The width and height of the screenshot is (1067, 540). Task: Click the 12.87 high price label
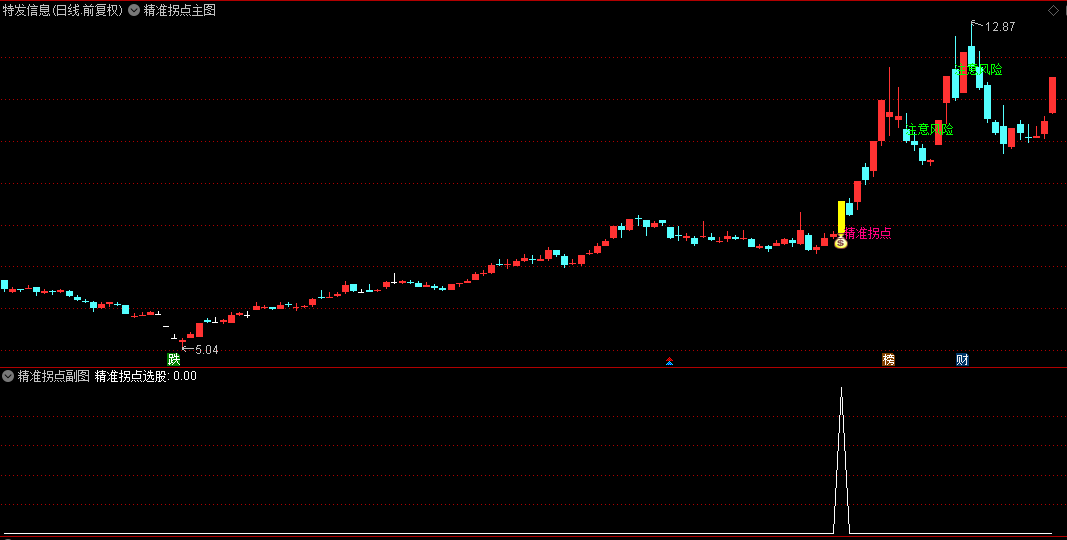click(x=1000, y=27)
